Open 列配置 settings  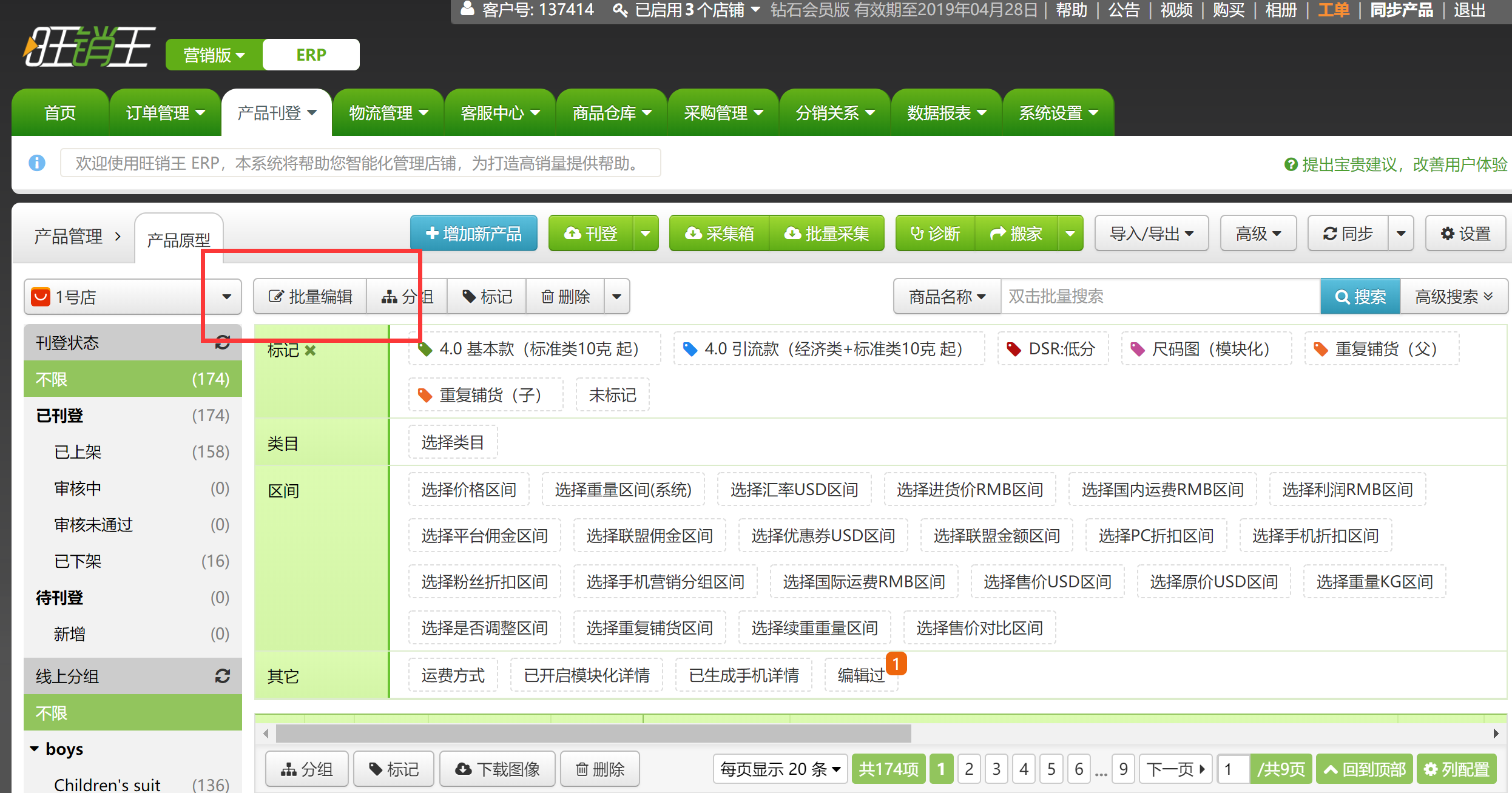(1457, 769)
